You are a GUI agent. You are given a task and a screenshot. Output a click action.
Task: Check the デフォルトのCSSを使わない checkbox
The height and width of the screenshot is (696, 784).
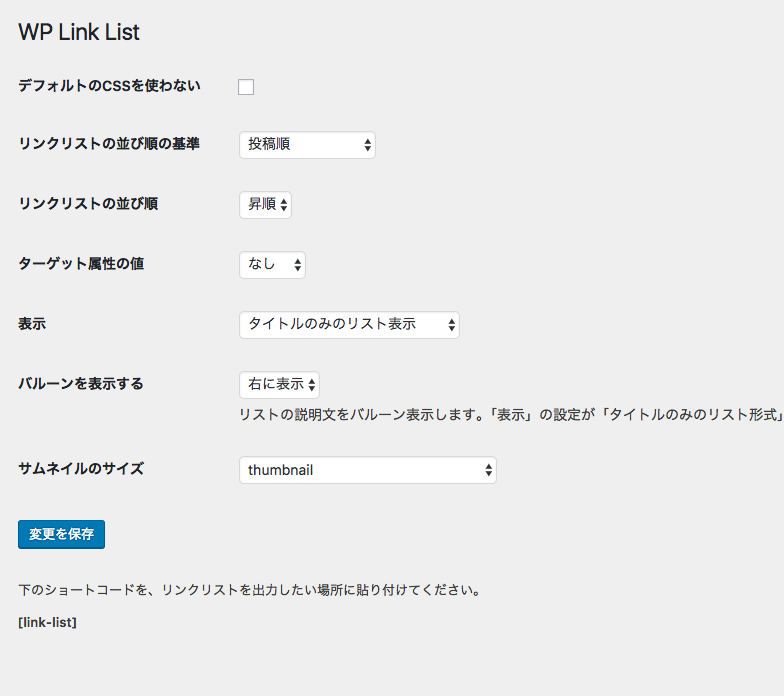(x=246, y=87)
